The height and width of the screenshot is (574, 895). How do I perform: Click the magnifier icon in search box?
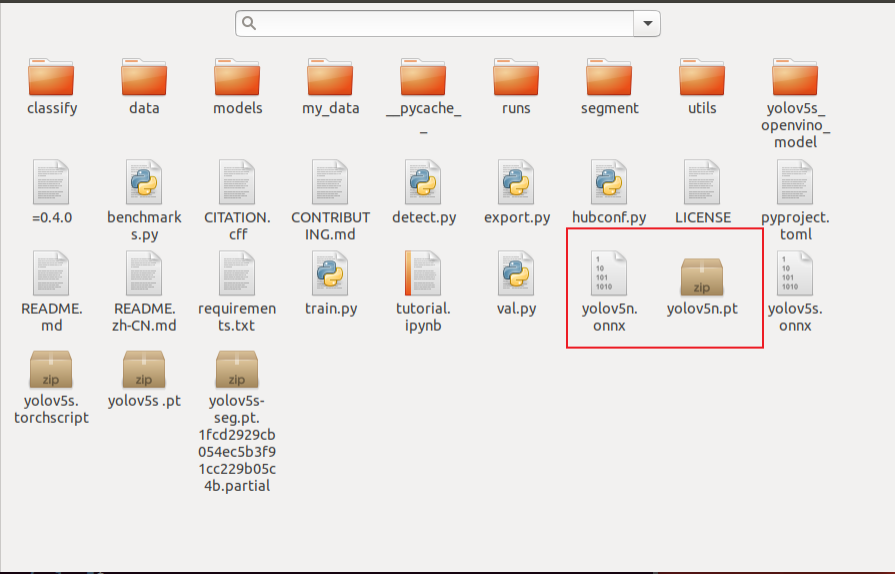pos(249,23)
